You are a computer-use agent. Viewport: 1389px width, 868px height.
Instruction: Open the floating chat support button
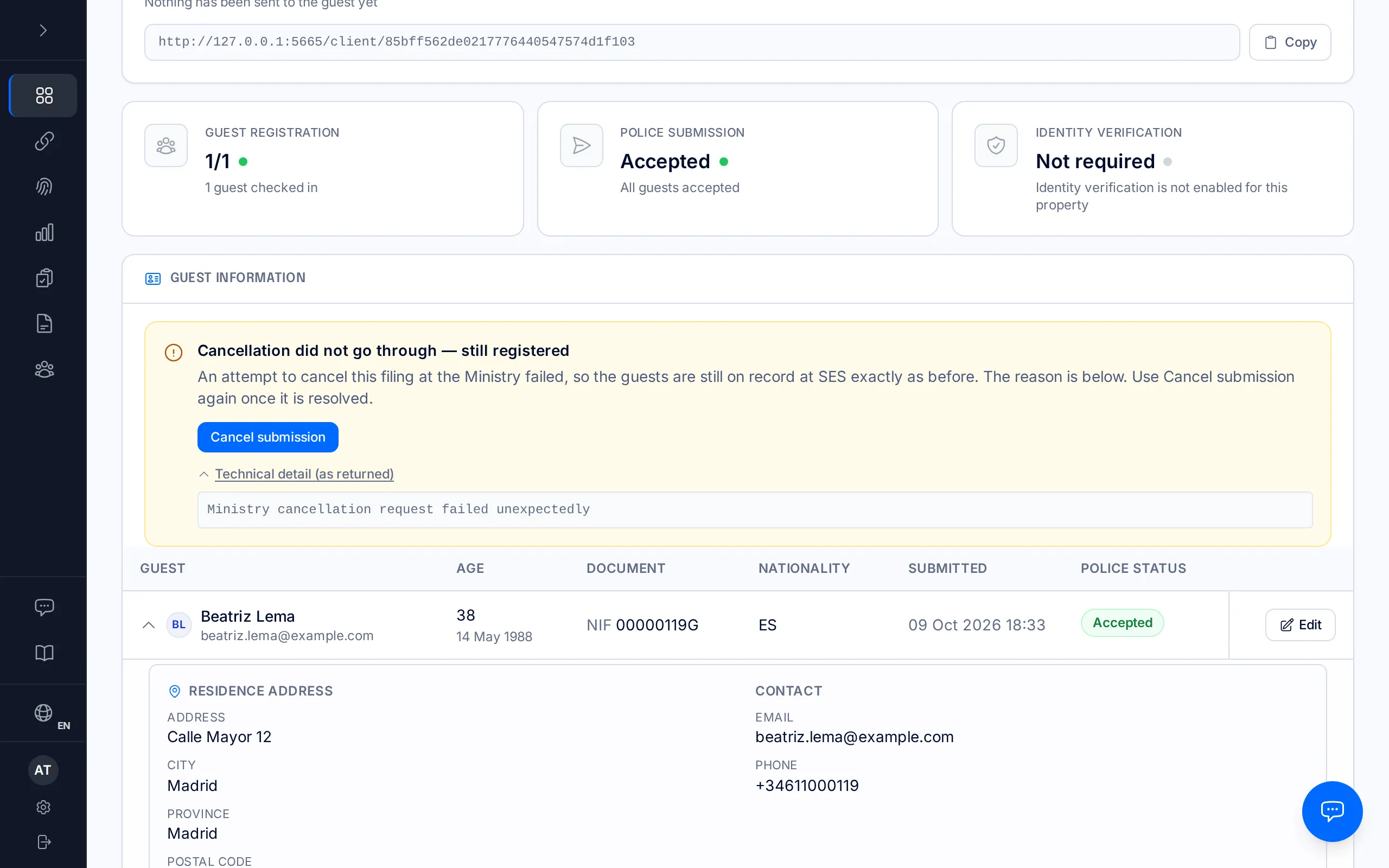[1331, 810]
